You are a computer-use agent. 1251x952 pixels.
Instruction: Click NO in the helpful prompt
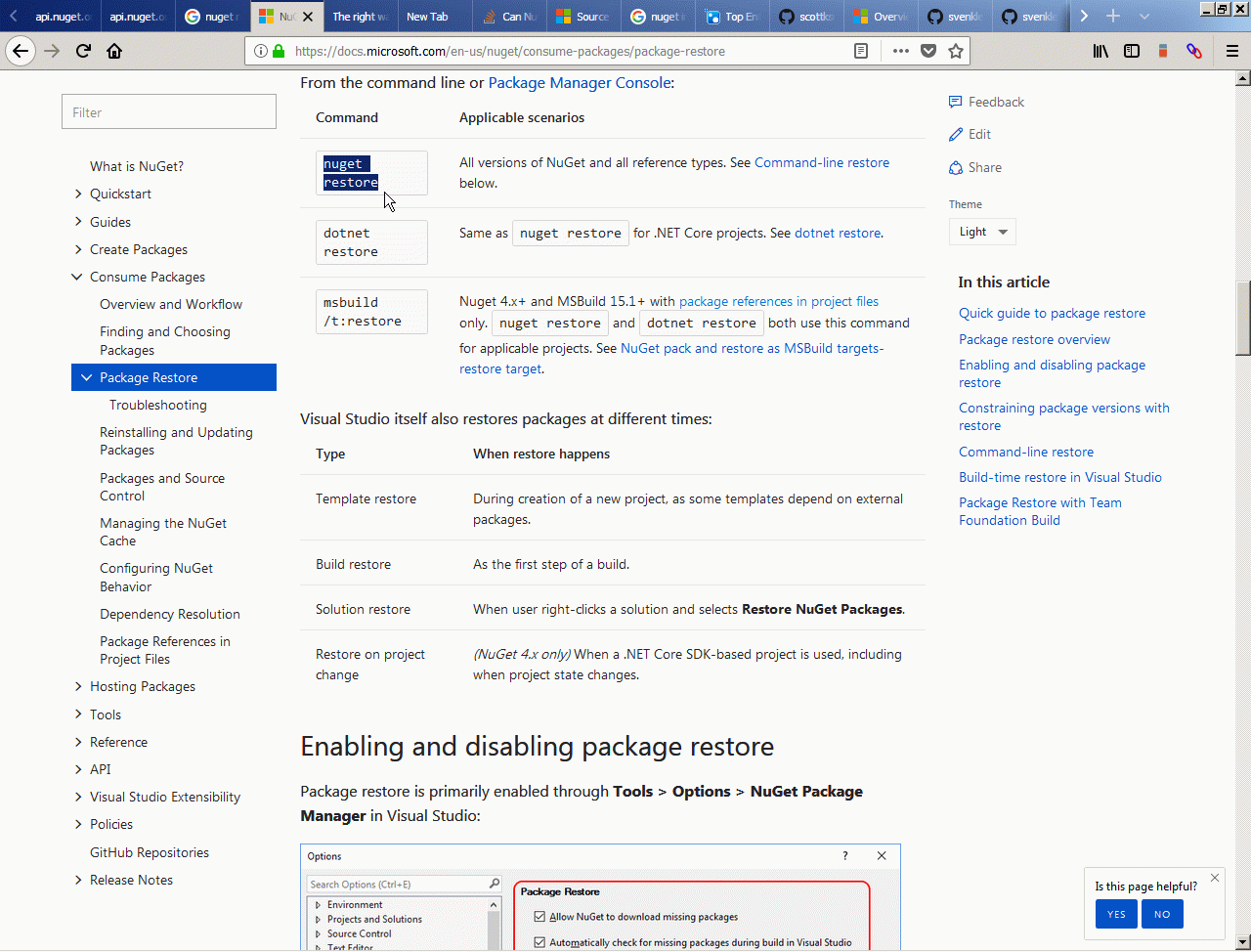(x=1162, y=914)
